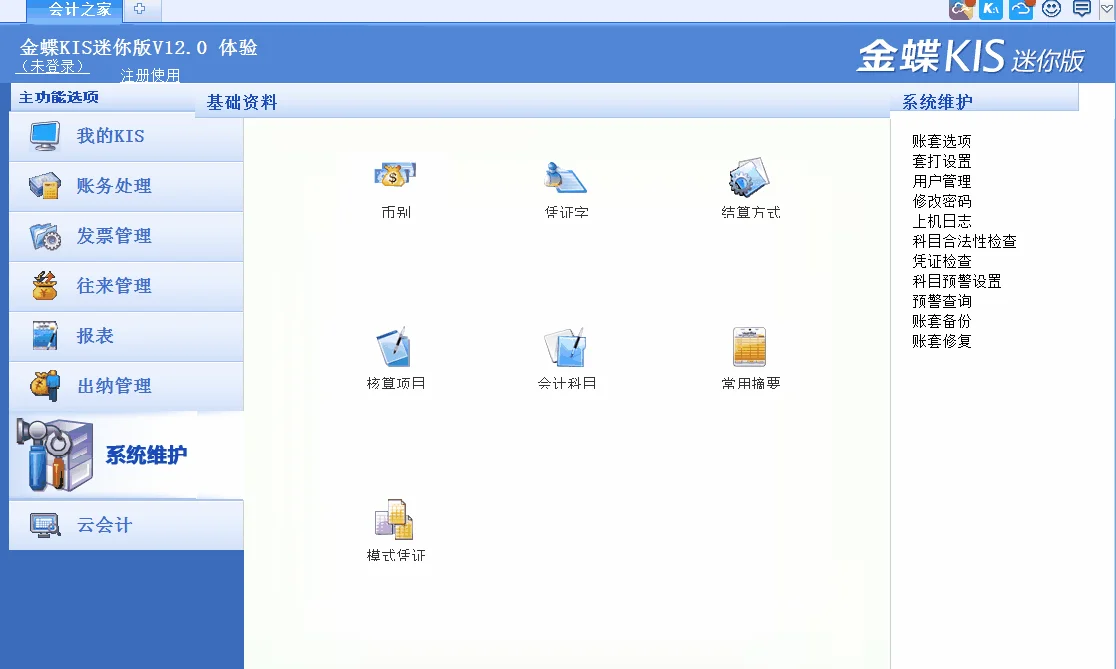
Task: Open 常用摘要 common summaries
Action: 749,353
